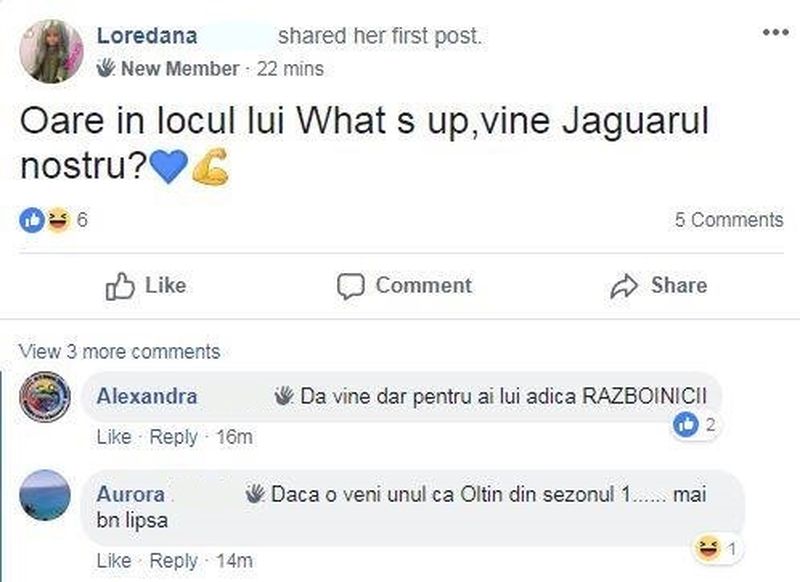
Task: Click the blue thumbs-up reaction icon on post
Action: 31,221
